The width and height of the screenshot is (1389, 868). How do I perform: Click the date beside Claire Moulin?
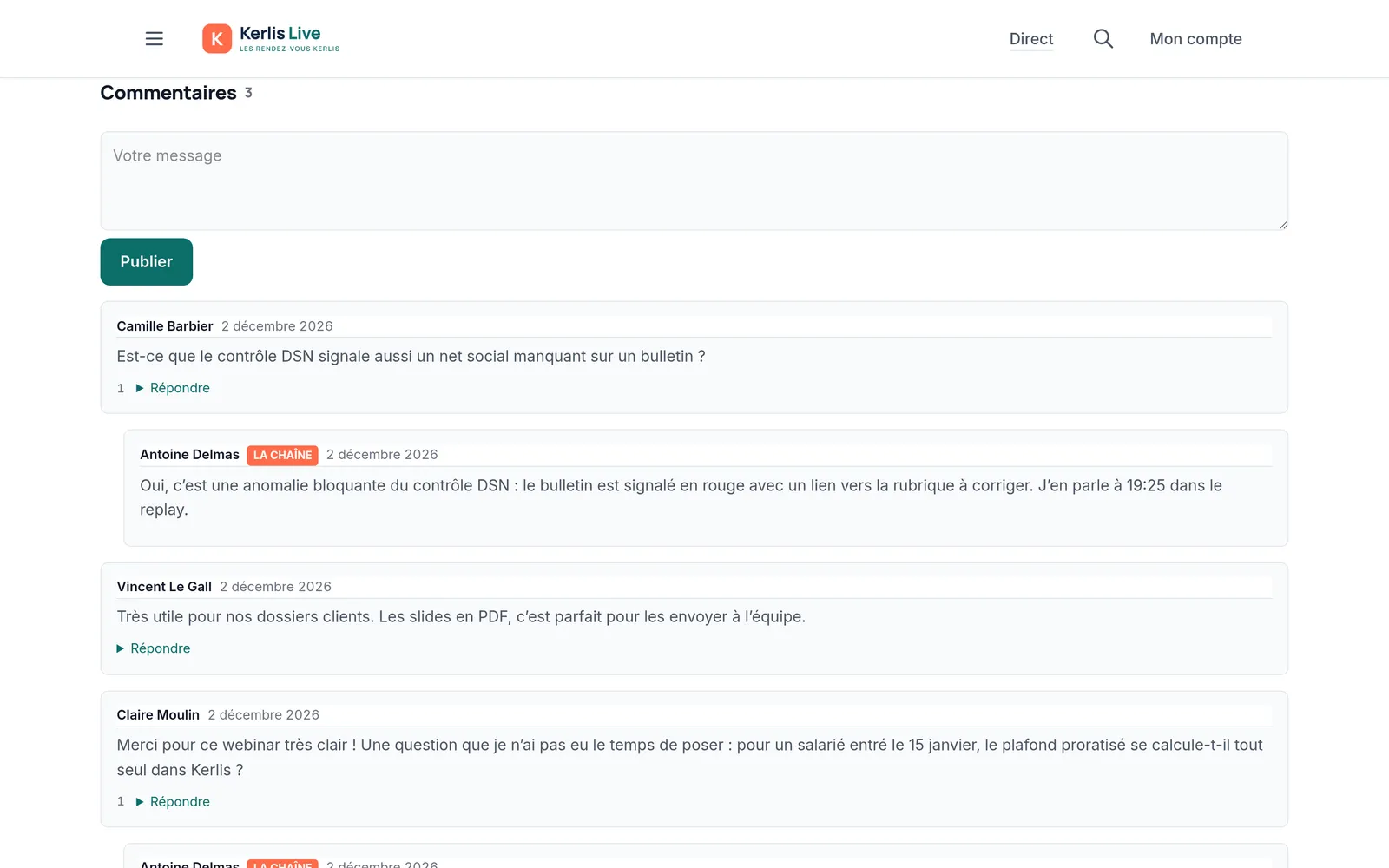[263, 715]
